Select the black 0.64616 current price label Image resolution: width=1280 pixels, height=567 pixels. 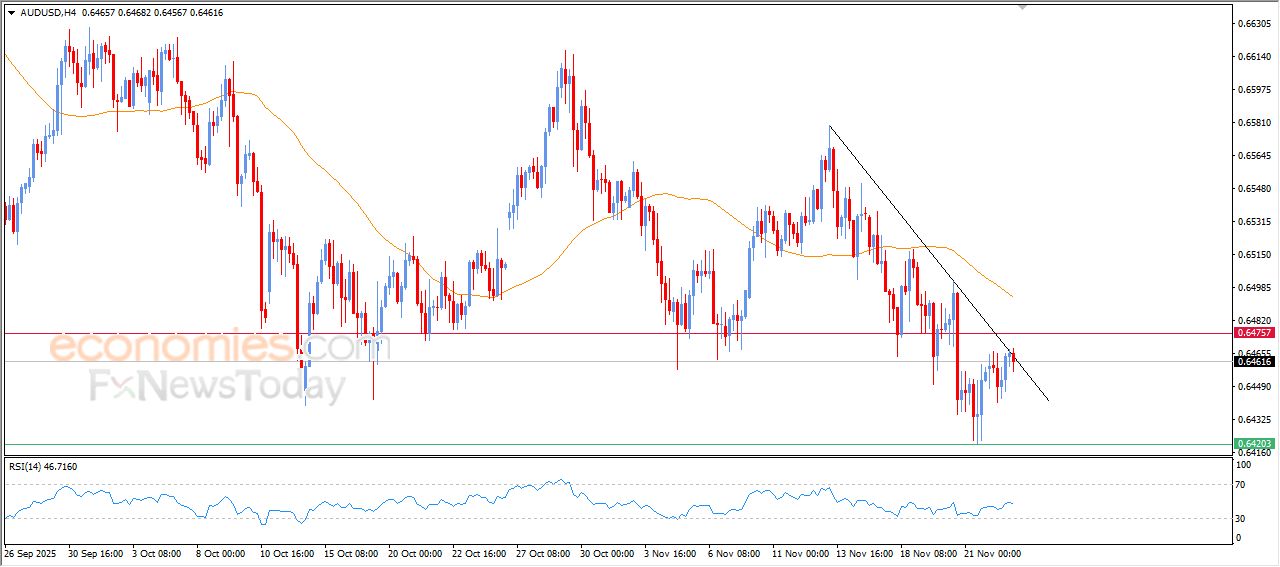(1254, 362)
